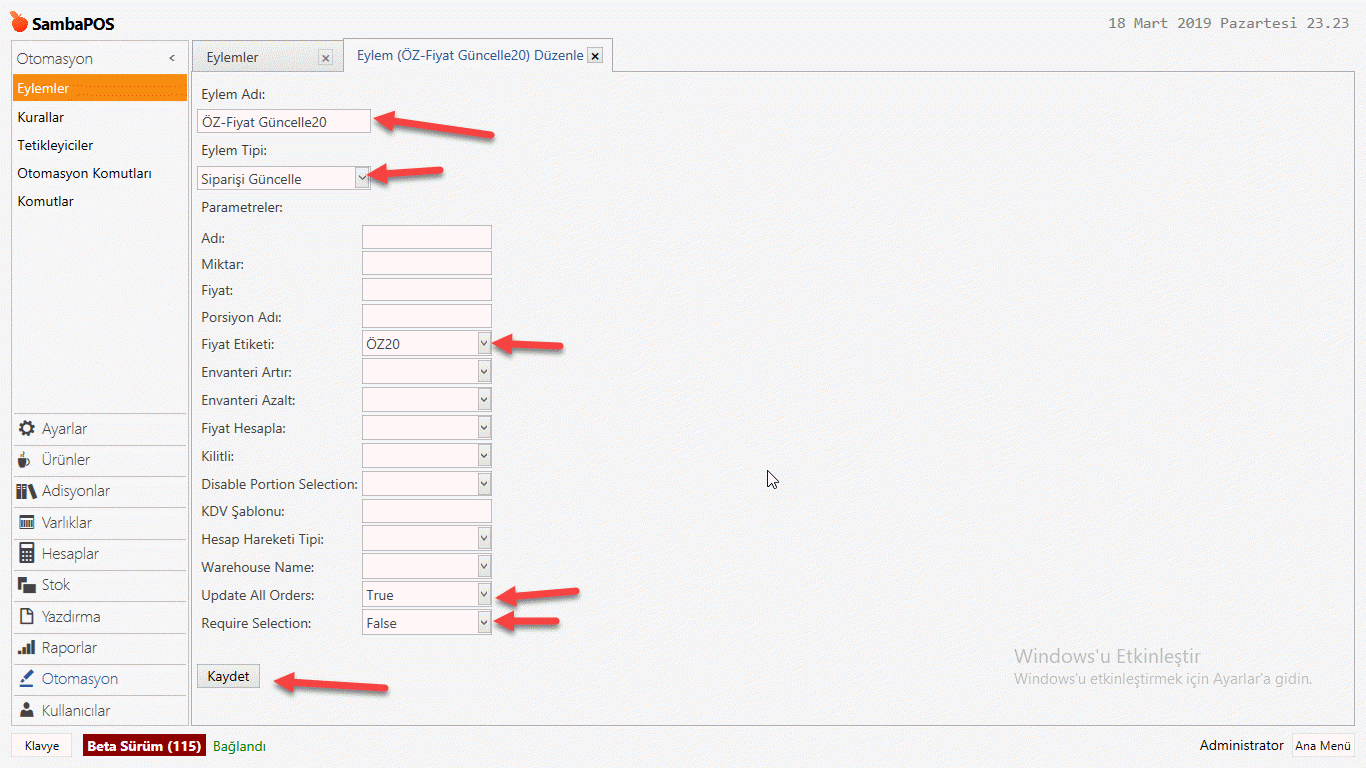Screen dimensions: 1366x768
Task: Open the Stok inventory icon
Action: coord(27,585)
